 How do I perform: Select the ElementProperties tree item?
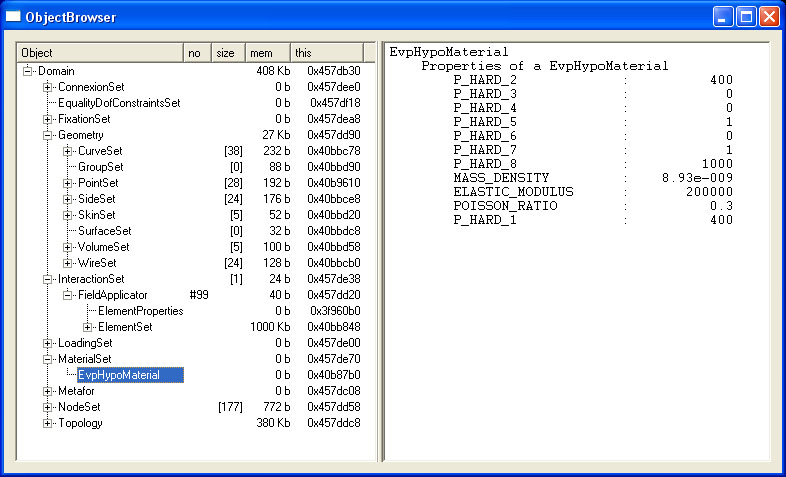[141, 311]
